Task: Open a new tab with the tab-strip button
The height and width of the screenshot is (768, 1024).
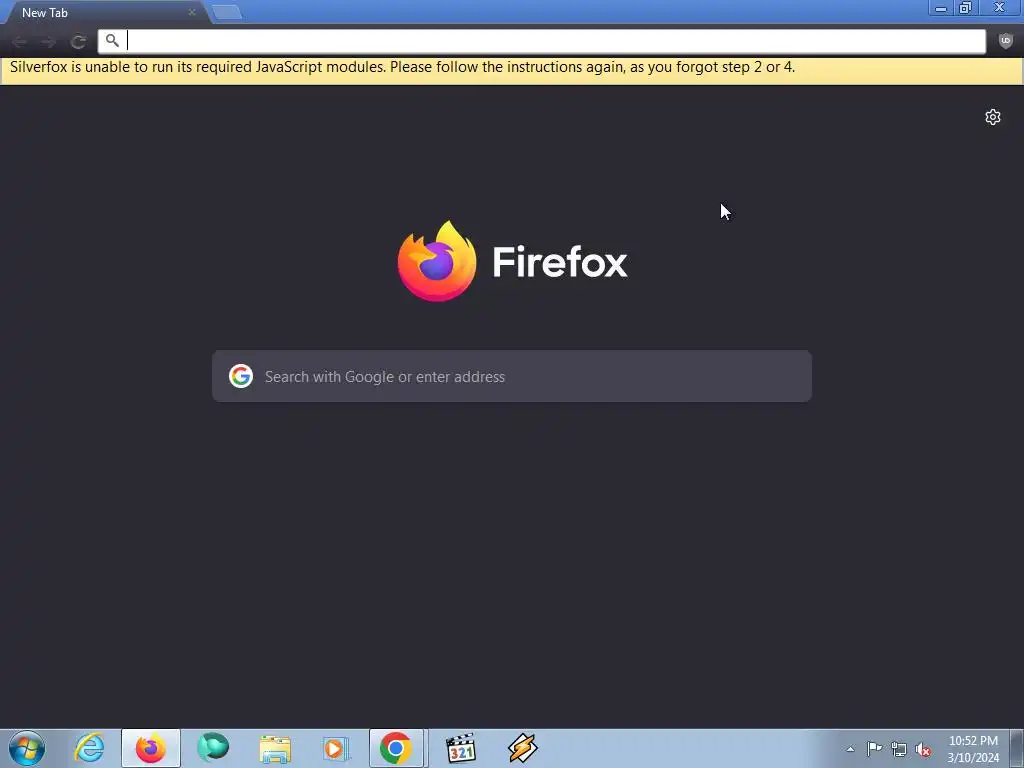Action: pyautogui.click(x=227, y=12)
